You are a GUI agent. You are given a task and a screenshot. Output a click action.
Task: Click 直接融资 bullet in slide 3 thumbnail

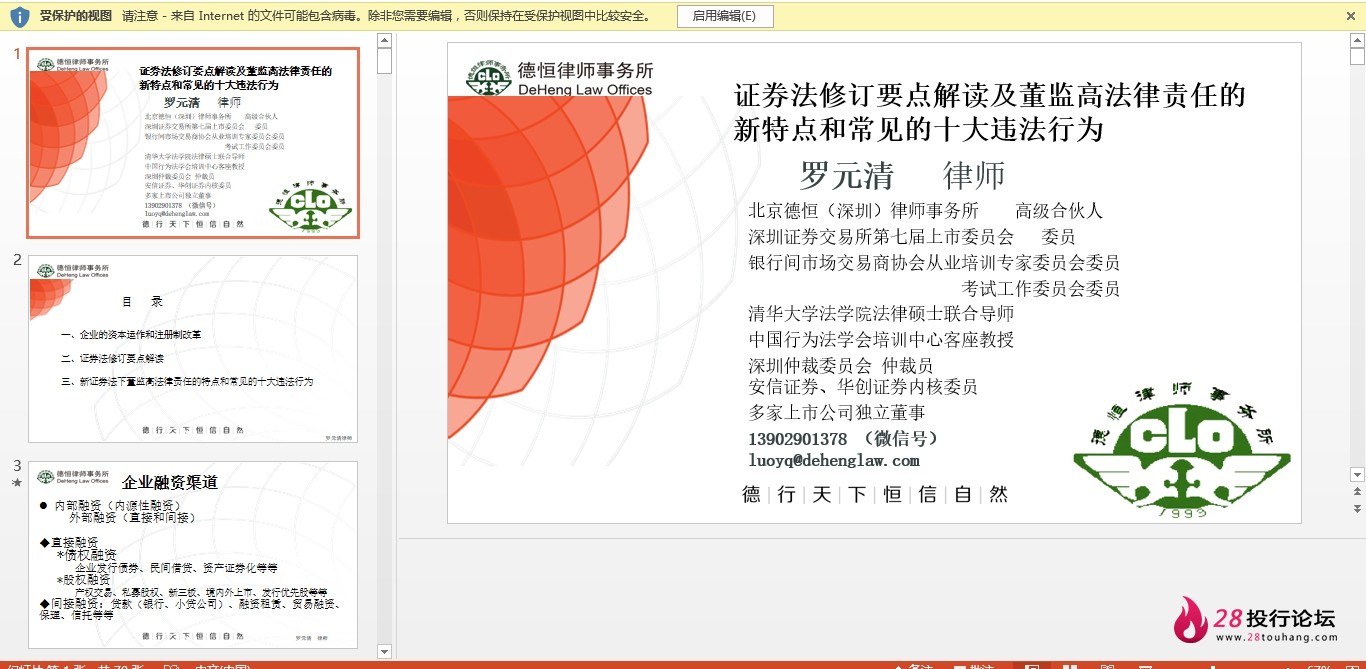(69, 542)
